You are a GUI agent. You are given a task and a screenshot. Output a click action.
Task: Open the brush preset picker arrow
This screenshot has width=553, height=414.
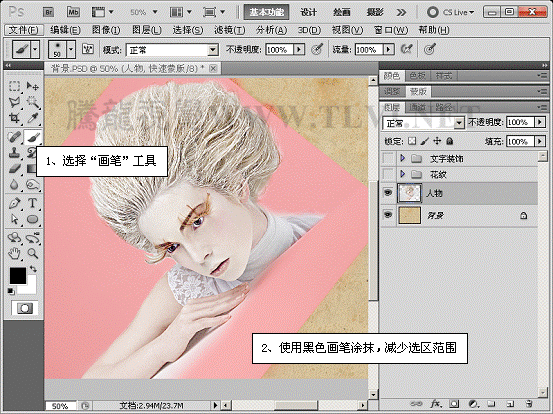(71, 49)
